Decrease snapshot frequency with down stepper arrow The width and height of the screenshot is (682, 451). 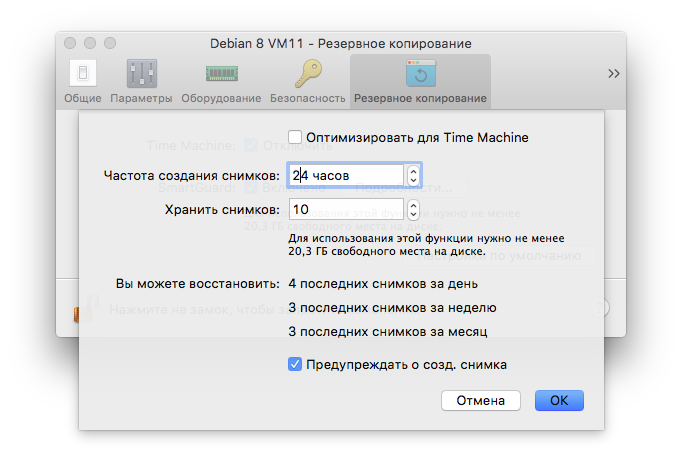coord(413,180)
